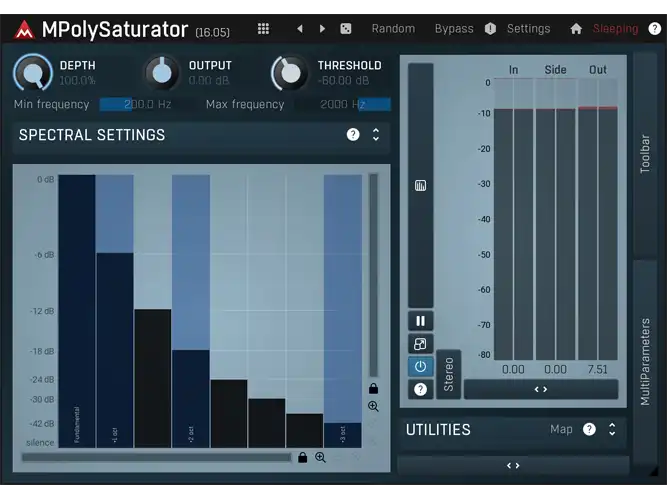Click the MeldaProduction logo icon
The height and width of the screenshot is (500, 667).
click(24, 29)
